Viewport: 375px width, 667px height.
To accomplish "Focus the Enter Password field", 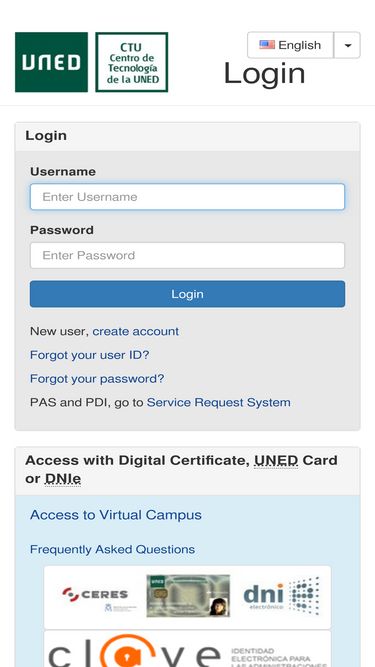I will 188,255.
